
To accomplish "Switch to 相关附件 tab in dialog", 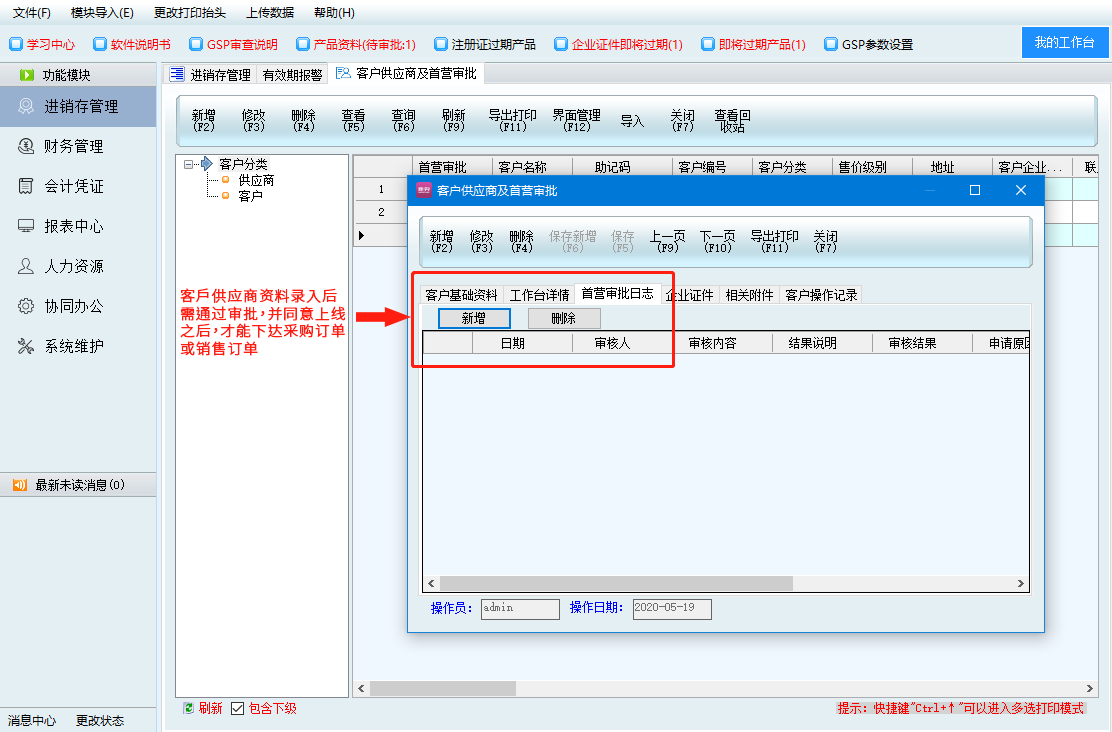I will click(749, 295).
